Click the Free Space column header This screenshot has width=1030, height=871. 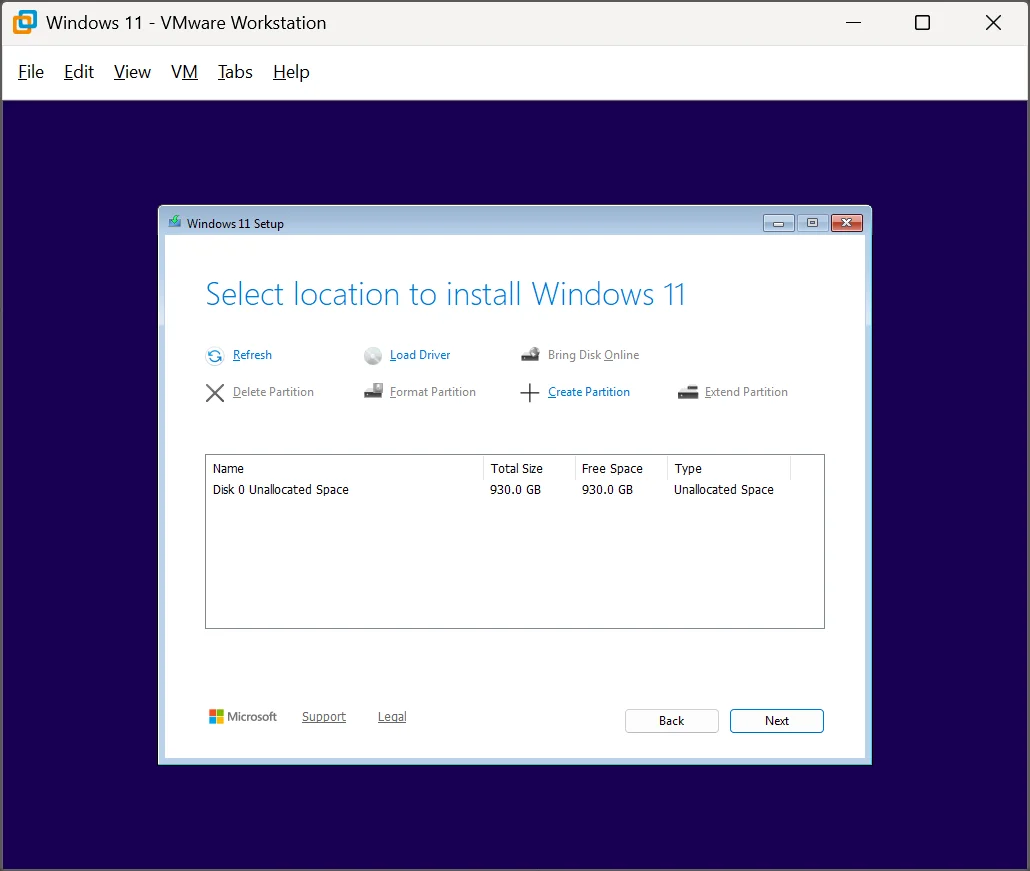(x=621, y=468)
